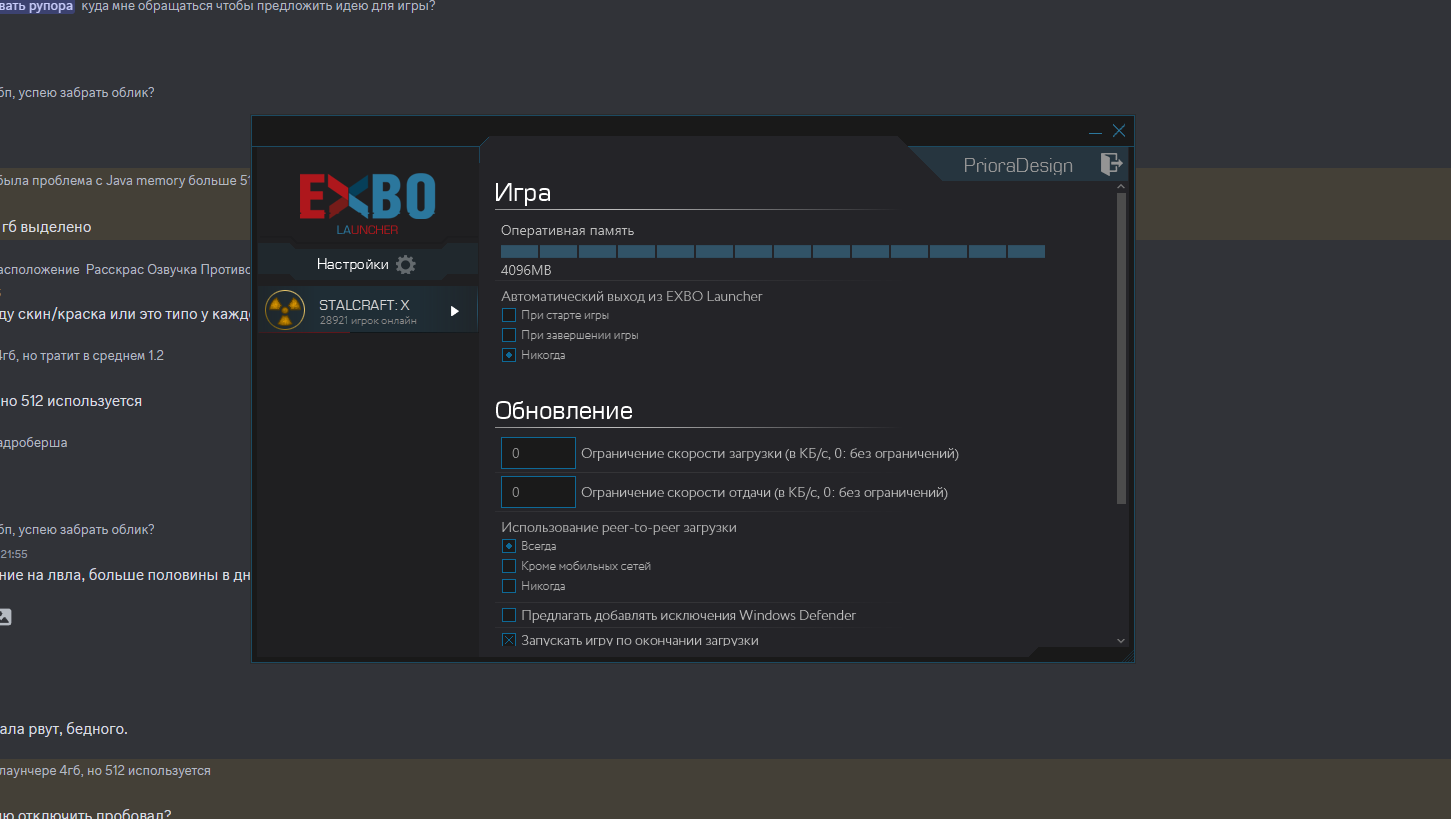Screen dimensions: 1451x819
Task: Click the 'Игра' section heading
Action: [x=523, y=193]
